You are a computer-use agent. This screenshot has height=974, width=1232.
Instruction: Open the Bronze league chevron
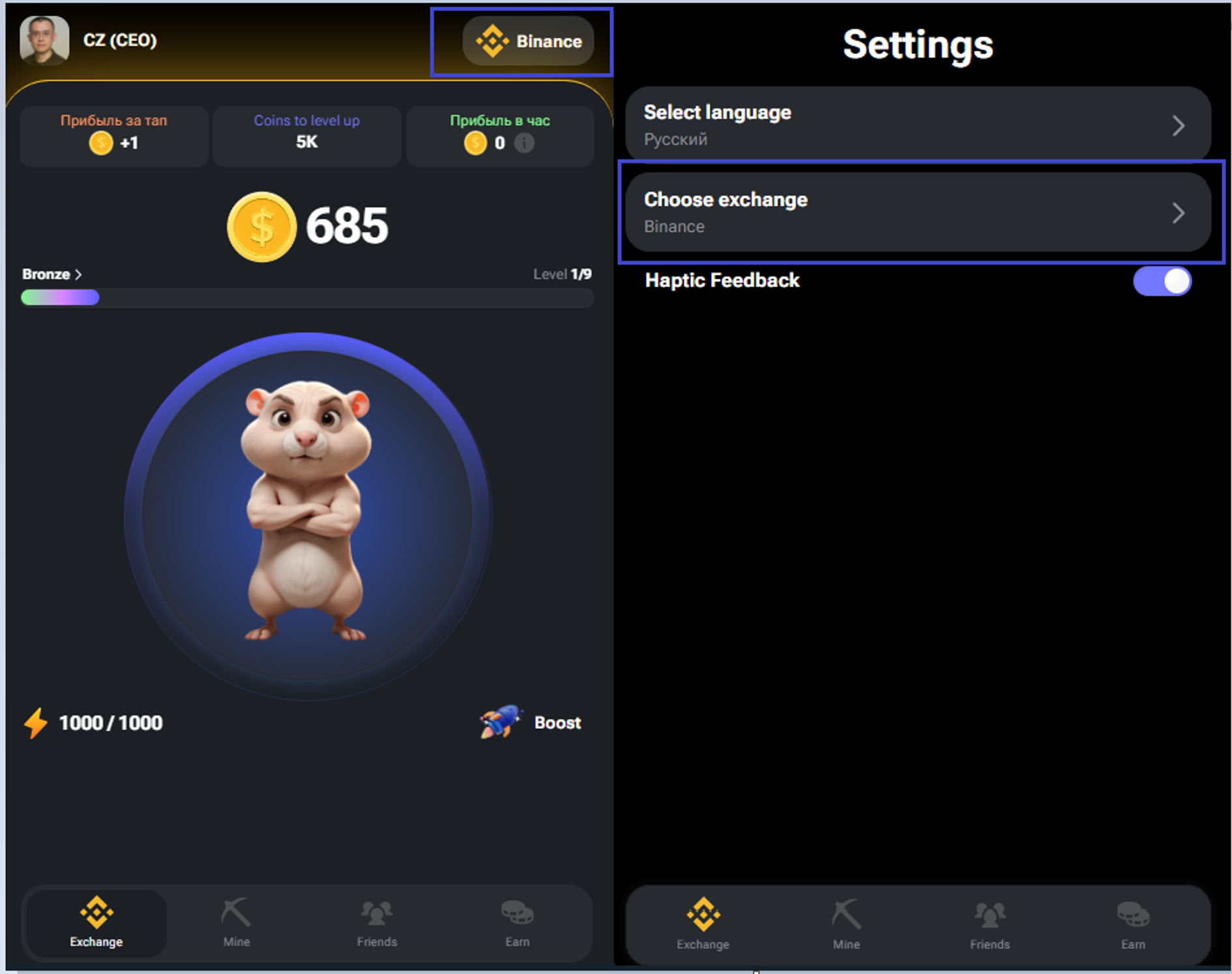78,274
